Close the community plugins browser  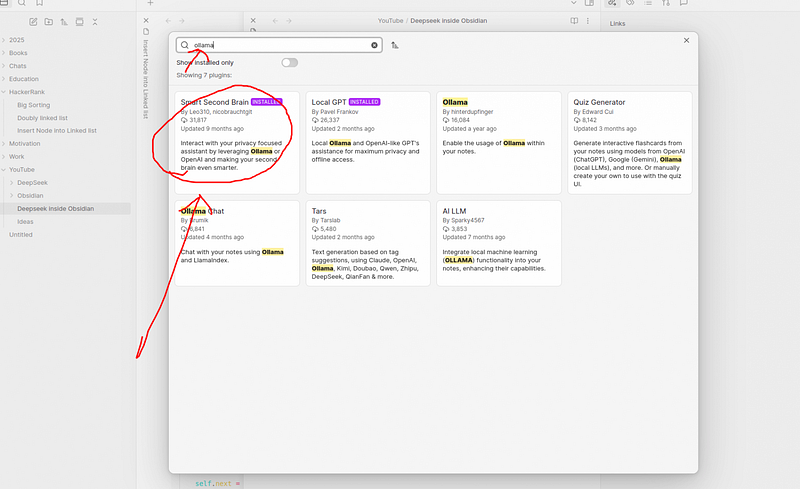coord(686,40)
